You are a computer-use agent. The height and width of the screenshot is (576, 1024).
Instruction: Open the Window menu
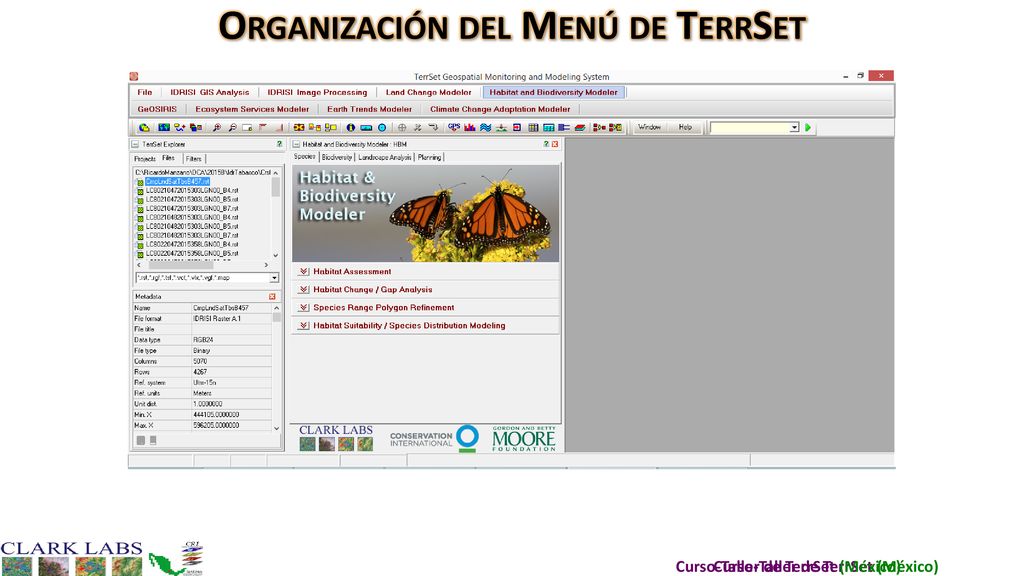[649, 127]
